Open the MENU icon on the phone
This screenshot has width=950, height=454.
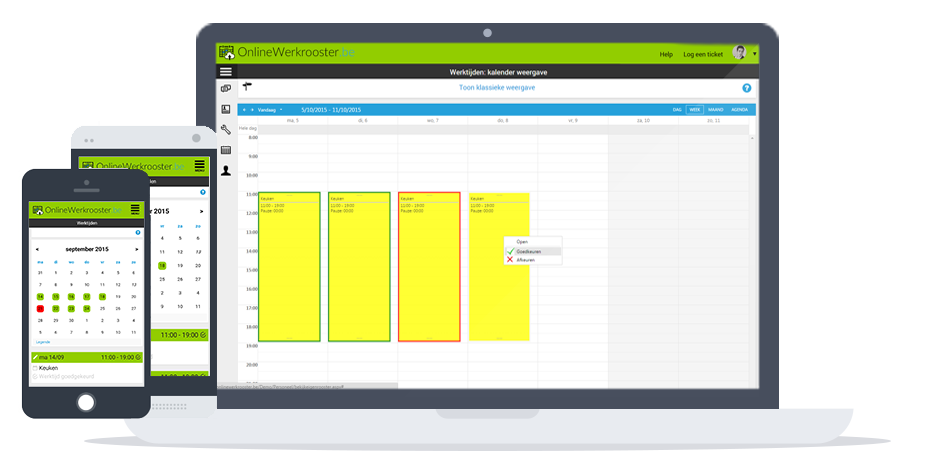click(135, 209)
